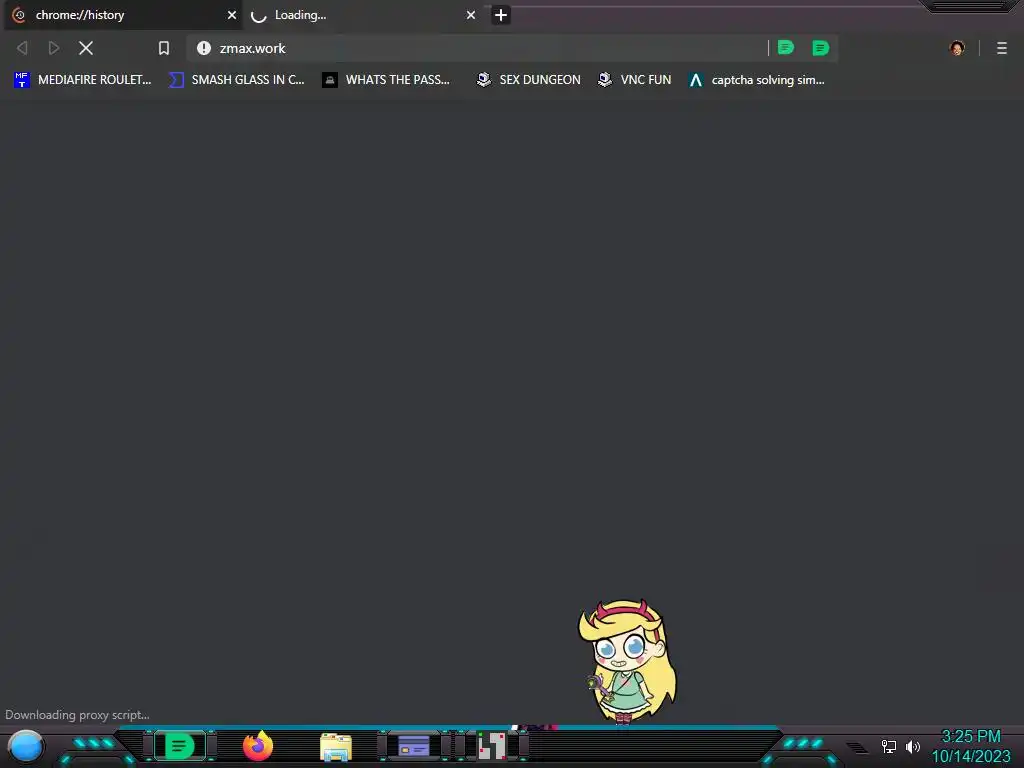The height and width of the screenshot is (768, 1024).
Task: Go back to previous page
Action: 22,48
